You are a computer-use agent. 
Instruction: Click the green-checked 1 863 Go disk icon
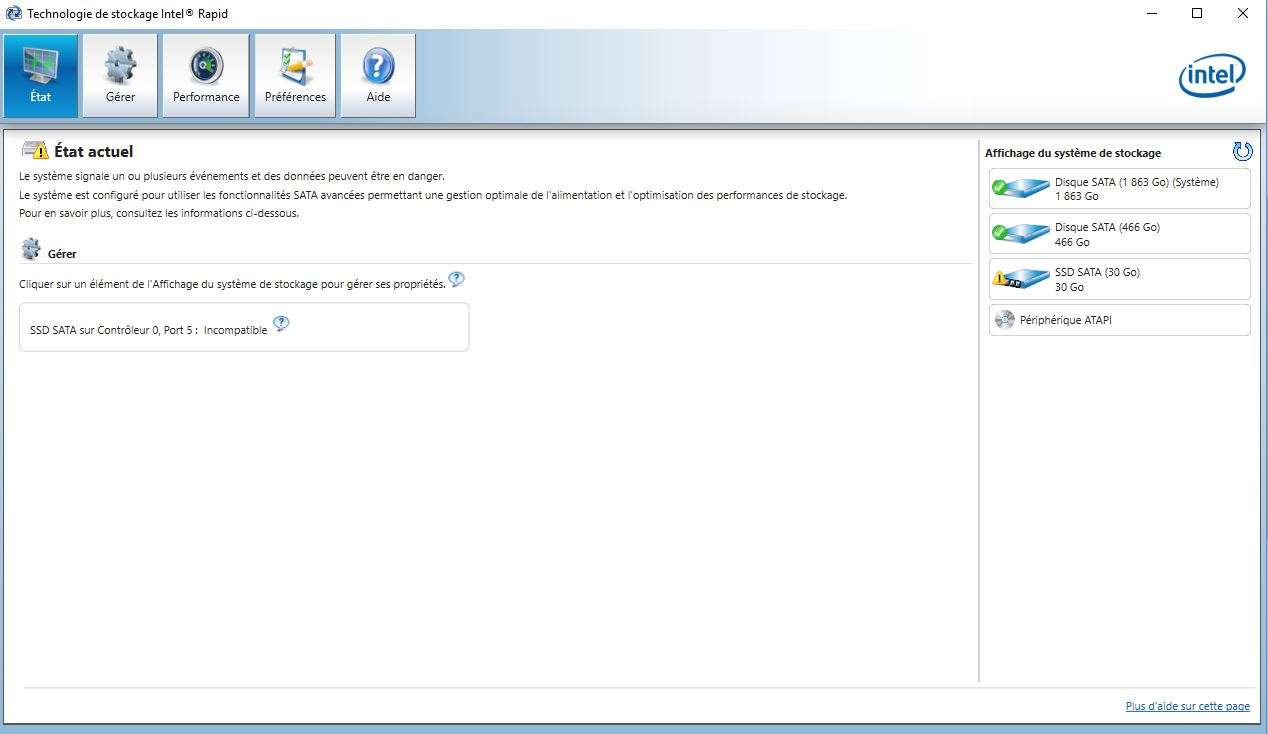point(1020,188)
